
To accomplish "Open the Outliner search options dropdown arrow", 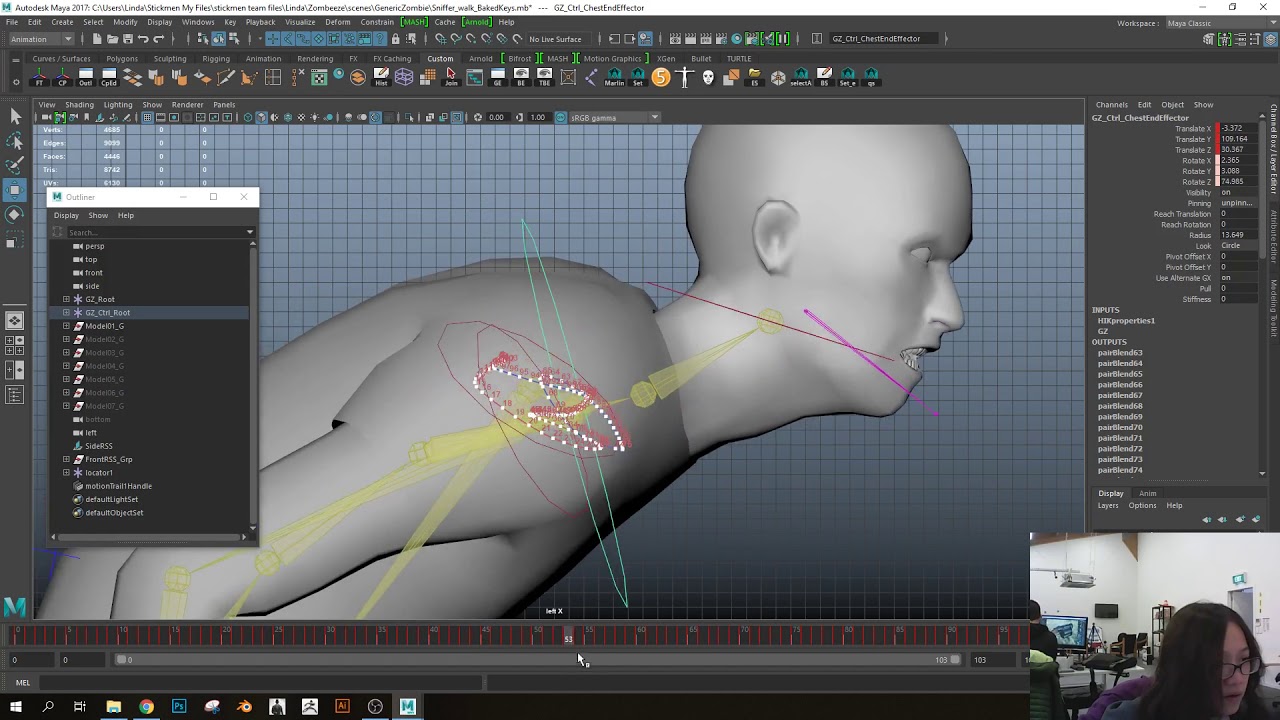I will pyautogui.click(x=250, y=232).
